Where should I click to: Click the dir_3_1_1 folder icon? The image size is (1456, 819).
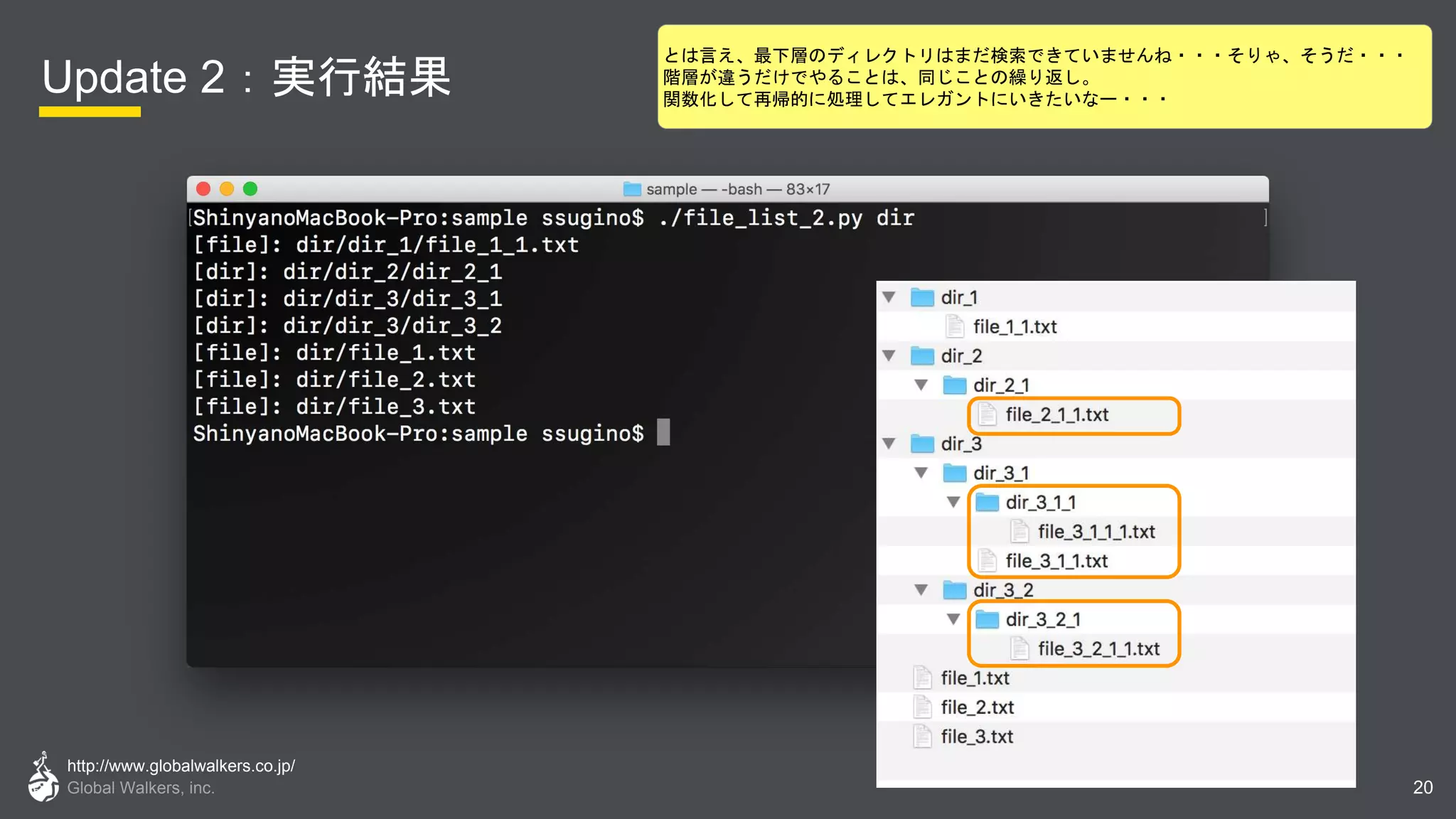click(x=987, y=502)
